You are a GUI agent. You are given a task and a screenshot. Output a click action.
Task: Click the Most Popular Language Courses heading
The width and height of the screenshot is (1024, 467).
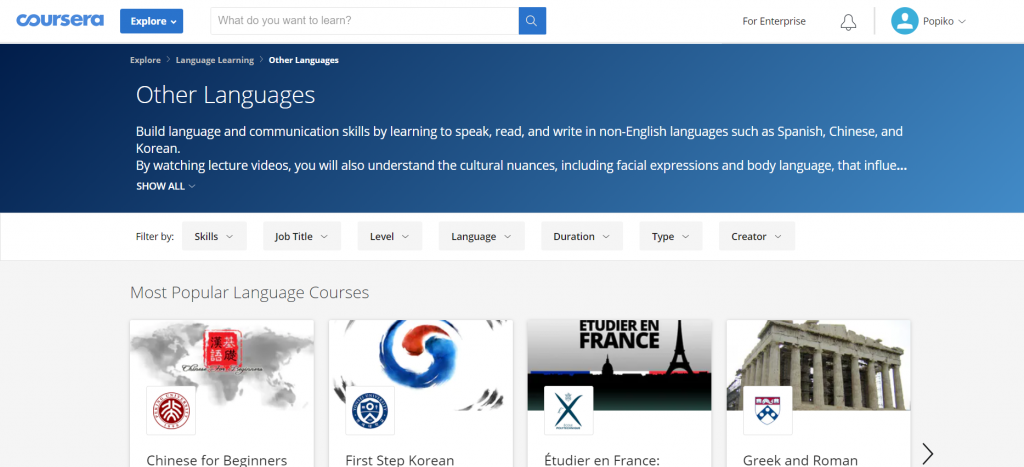pos(249,293)
